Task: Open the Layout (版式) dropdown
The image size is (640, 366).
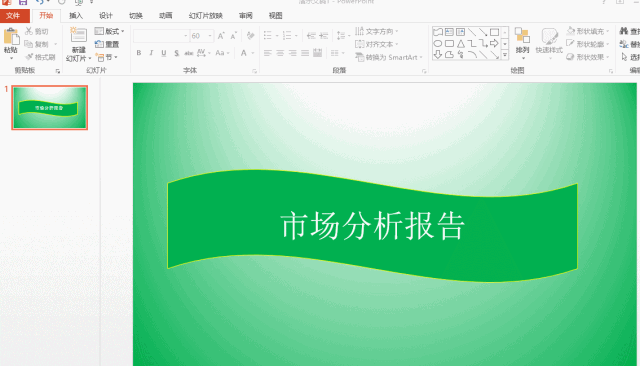Action: [109, 31]
